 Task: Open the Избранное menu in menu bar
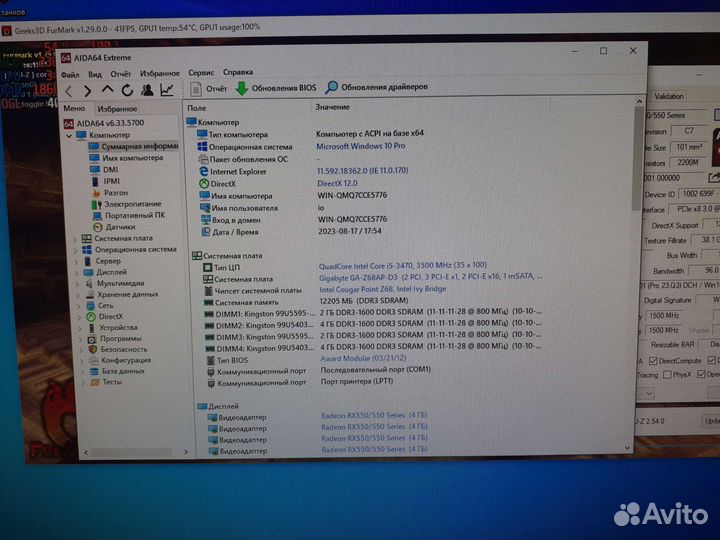[x=160, y=73]
